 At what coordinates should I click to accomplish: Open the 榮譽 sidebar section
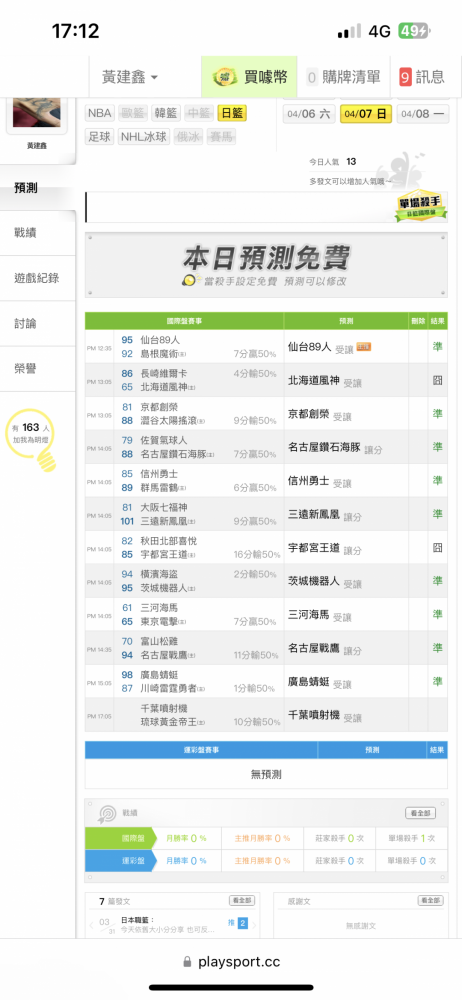38,369
